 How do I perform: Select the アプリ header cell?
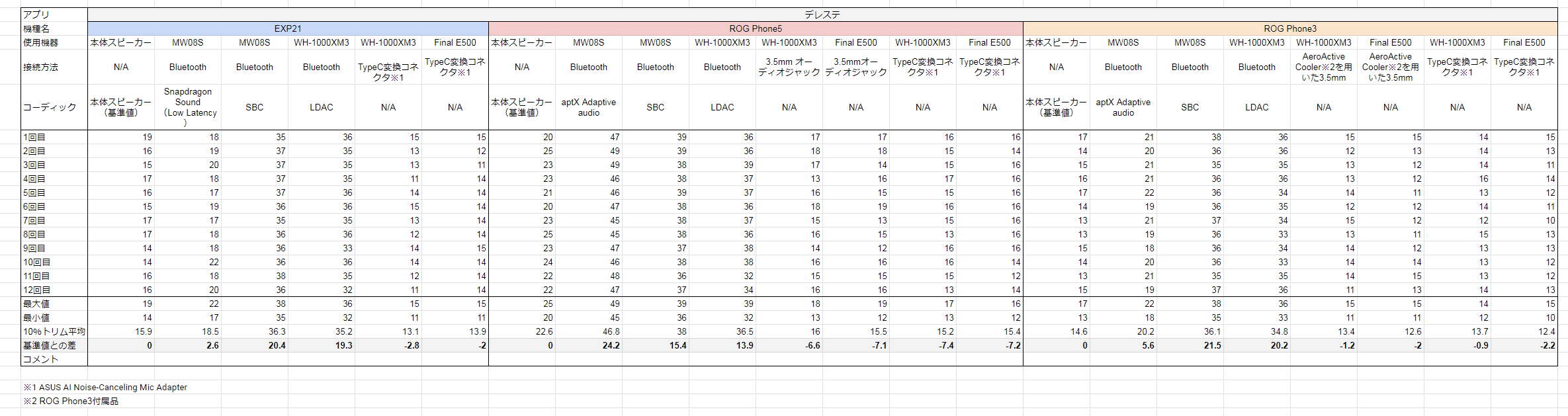[x=54, y=15]
